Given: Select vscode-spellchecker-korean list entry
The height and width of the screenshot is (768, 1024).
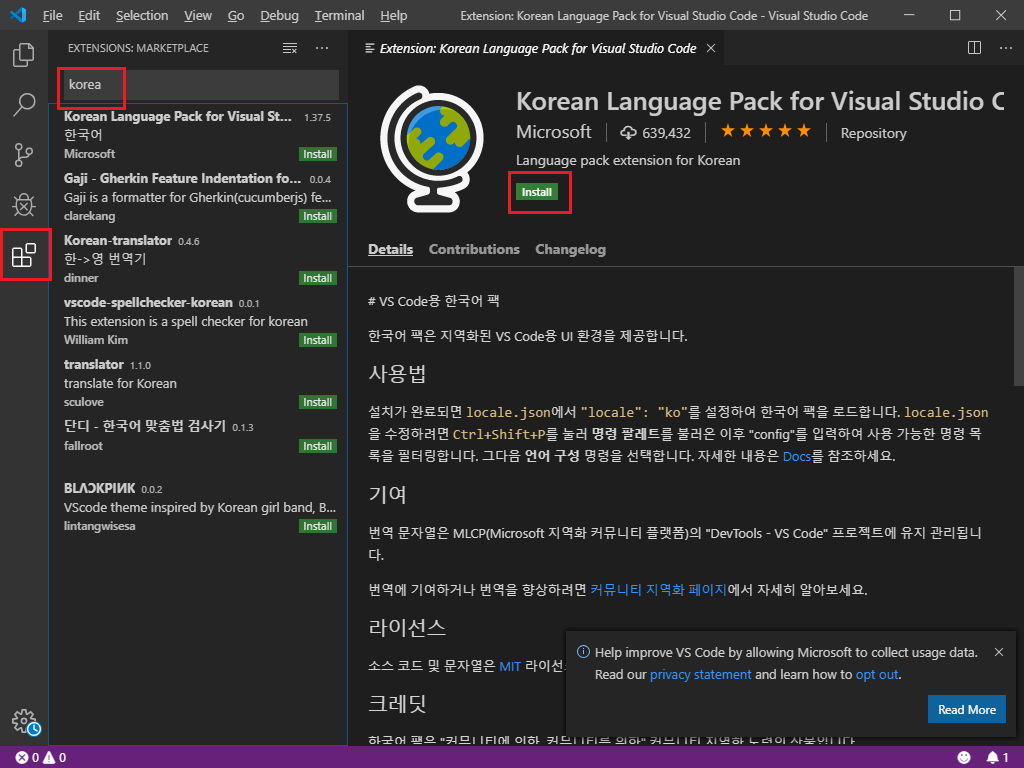Looking at the screenshot, I should (x=198, y=321).
